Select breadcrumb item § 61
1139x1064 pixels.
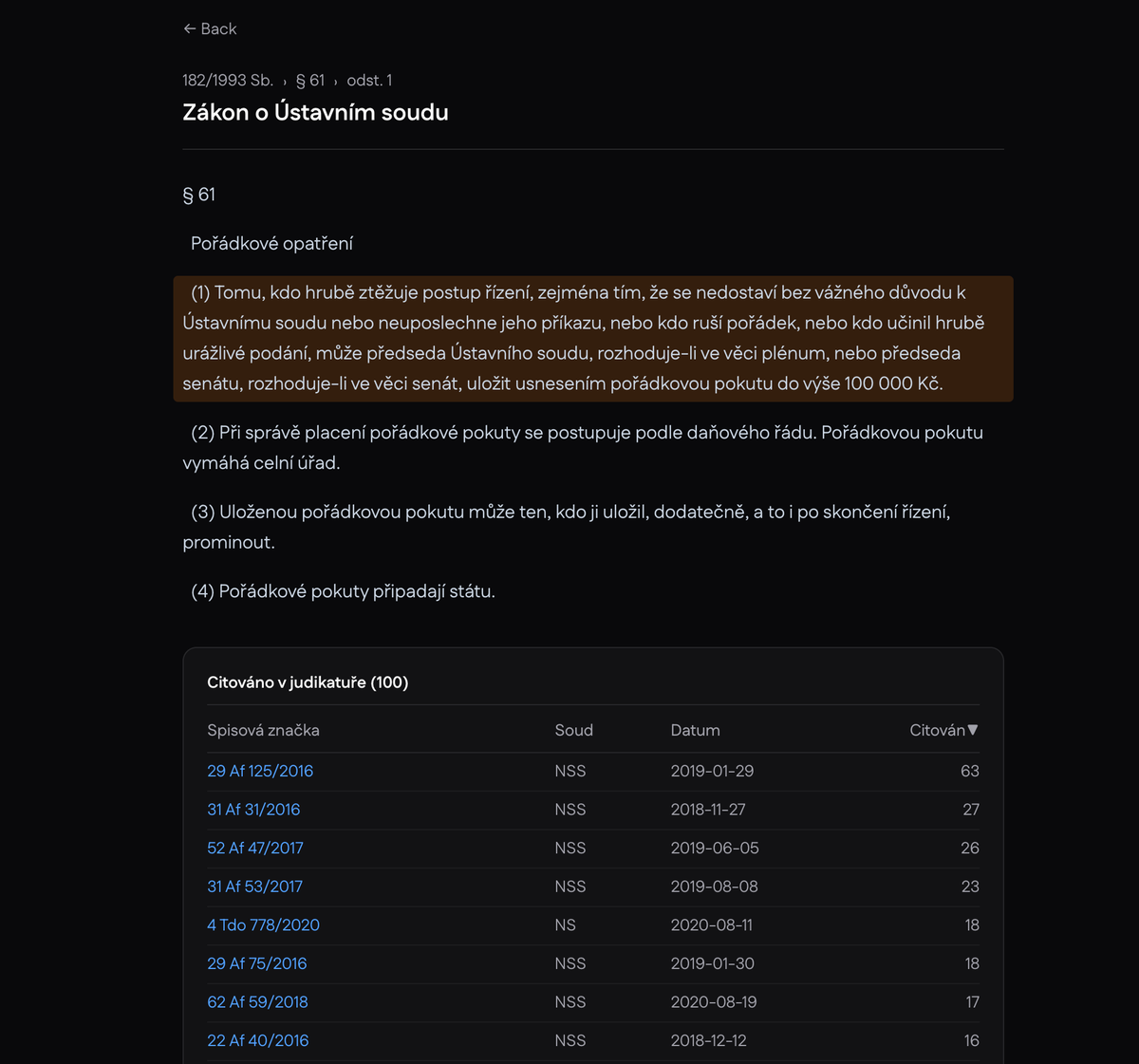click(310, 81)
